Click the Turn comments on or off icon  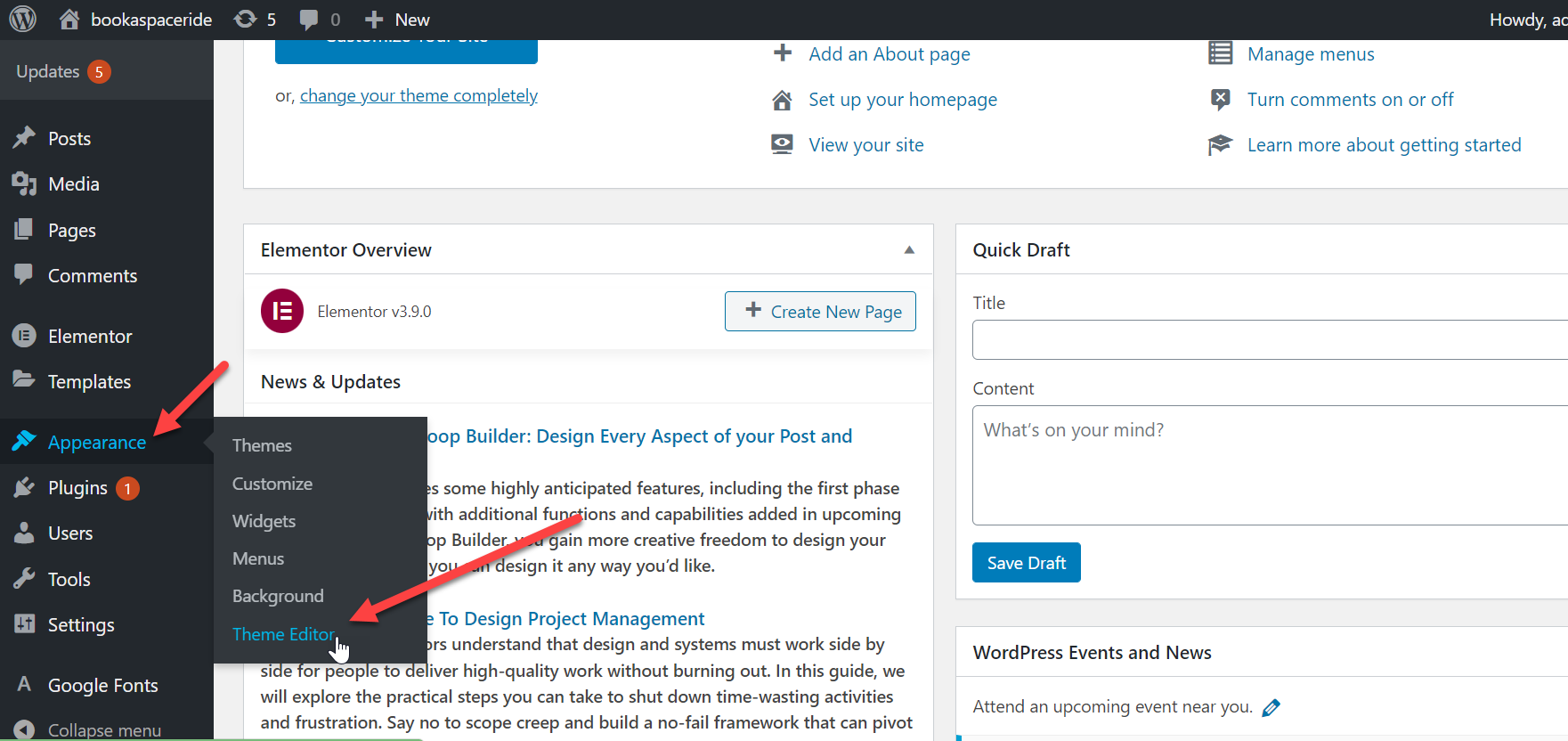[x=1220, y=99]
